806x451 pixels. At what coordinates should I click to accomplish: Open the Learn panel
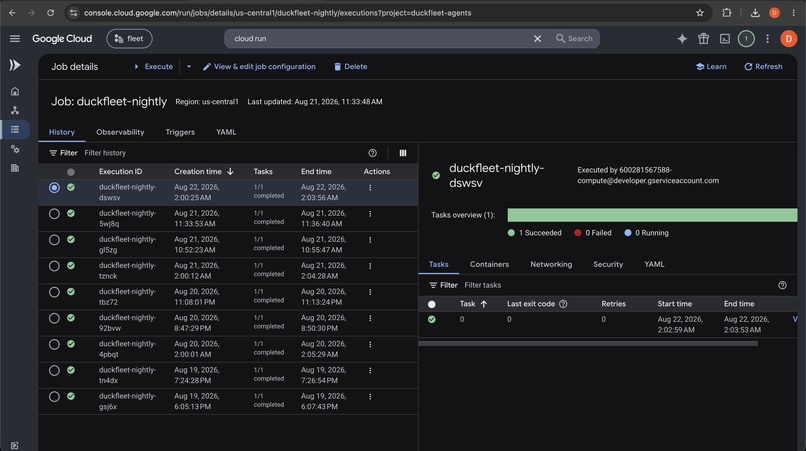pyautogui.click(x=711, y=66)
